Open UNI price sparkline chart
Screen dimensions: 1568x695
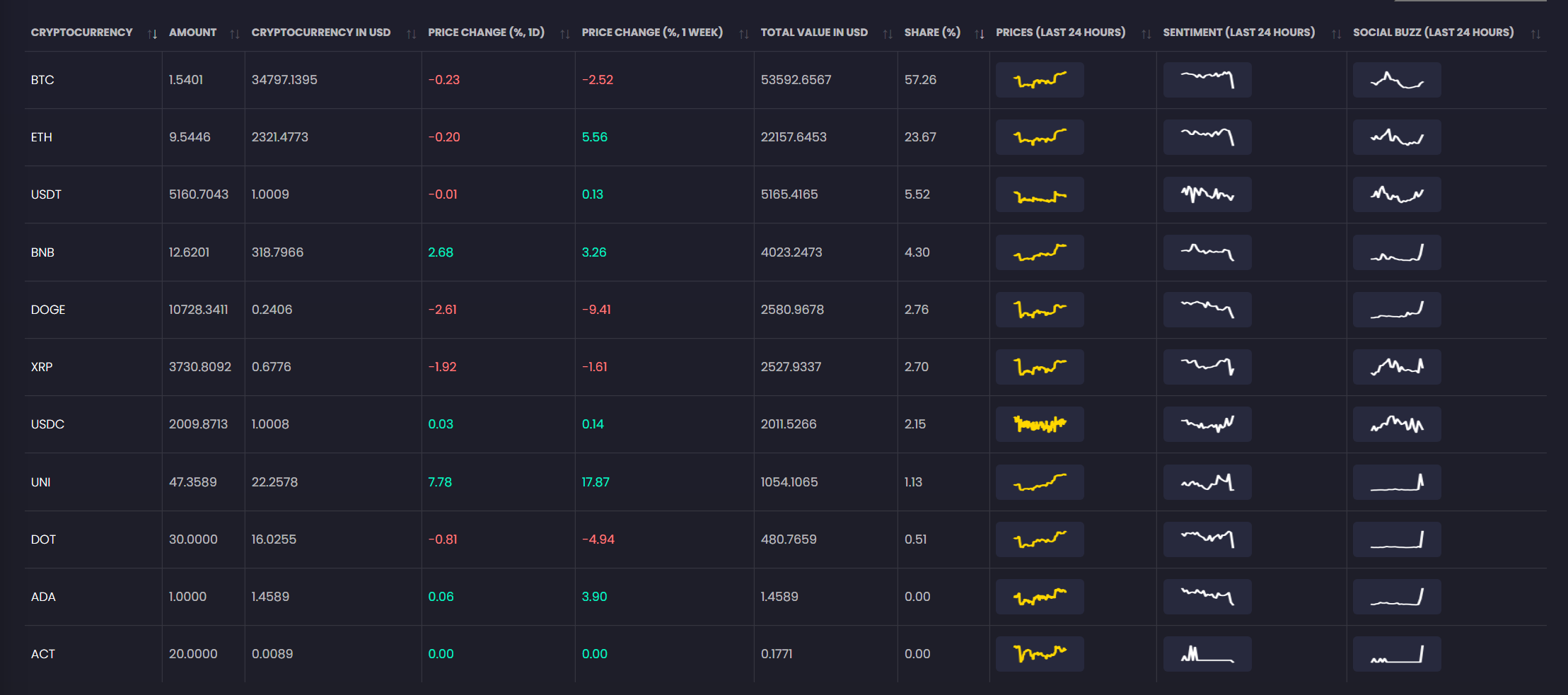(x=1040, y=482)
